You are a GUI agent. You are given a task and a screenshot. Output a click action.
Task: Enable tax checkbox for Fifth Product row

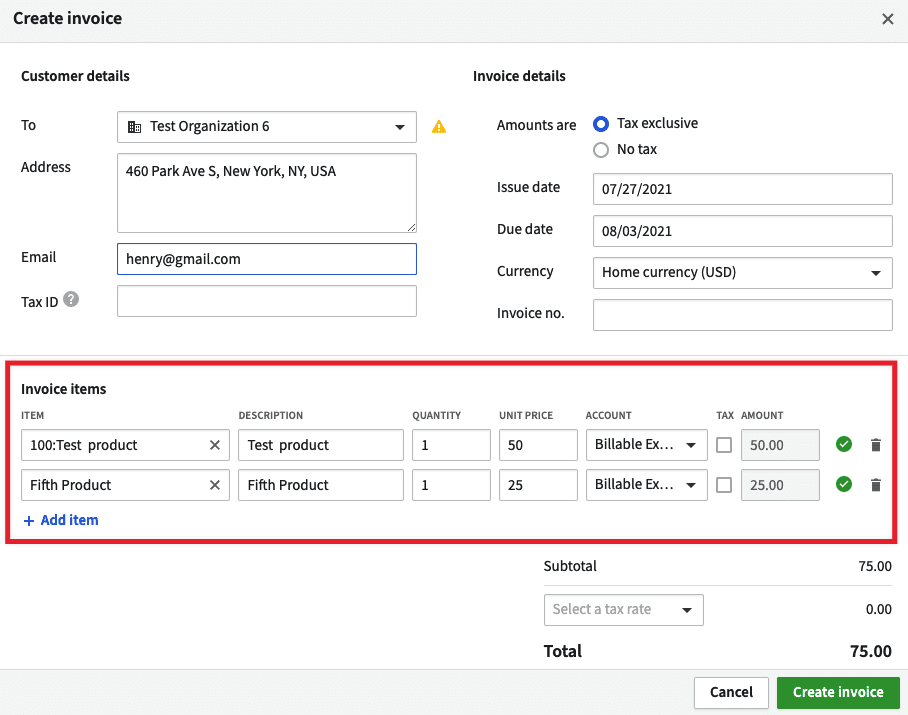click(724, 485)
